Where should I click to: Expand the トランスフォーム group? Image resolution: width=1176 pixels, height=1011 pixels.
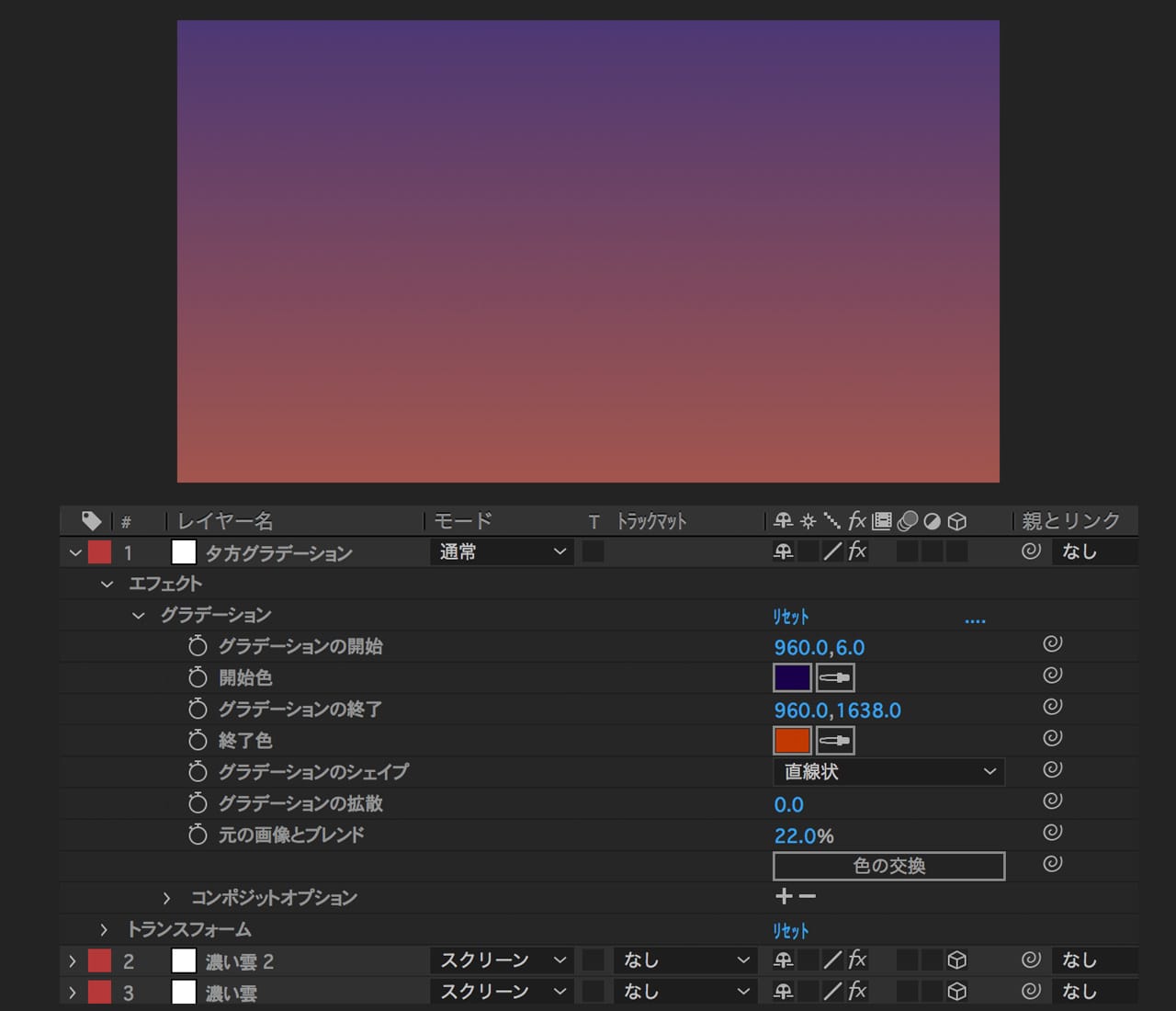coord(104,930)
